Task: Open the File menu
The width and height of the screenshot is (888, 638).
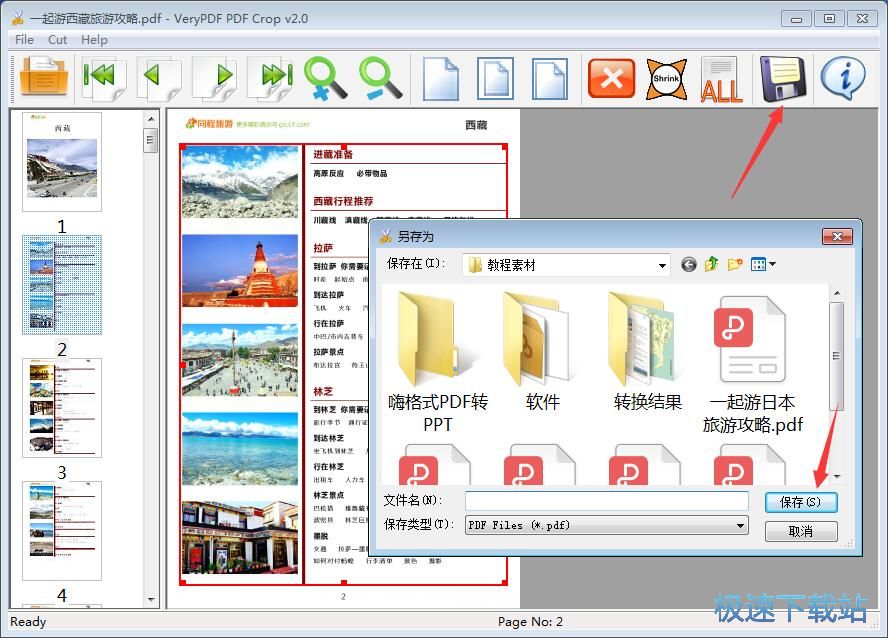Action: tap(23, 39)
